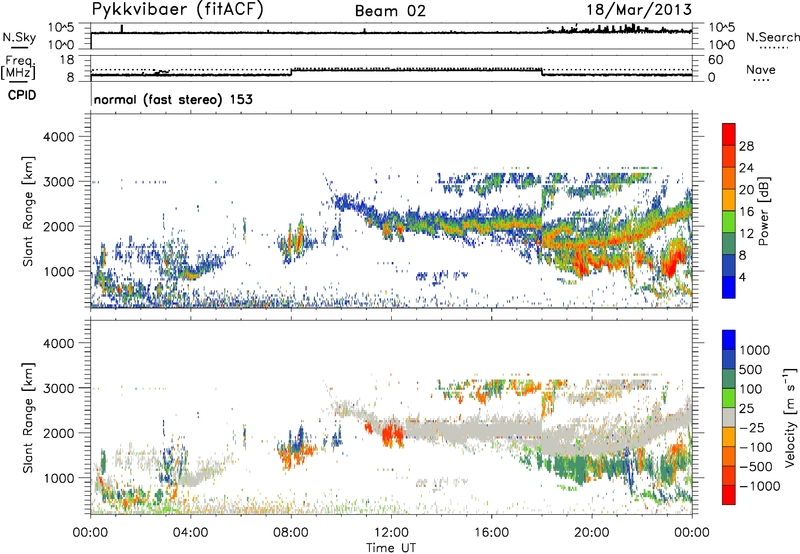Viewport: 800px width, 554px height.
Task: Click the 'N.Search' legend label
Action: (x=772, y=37)
